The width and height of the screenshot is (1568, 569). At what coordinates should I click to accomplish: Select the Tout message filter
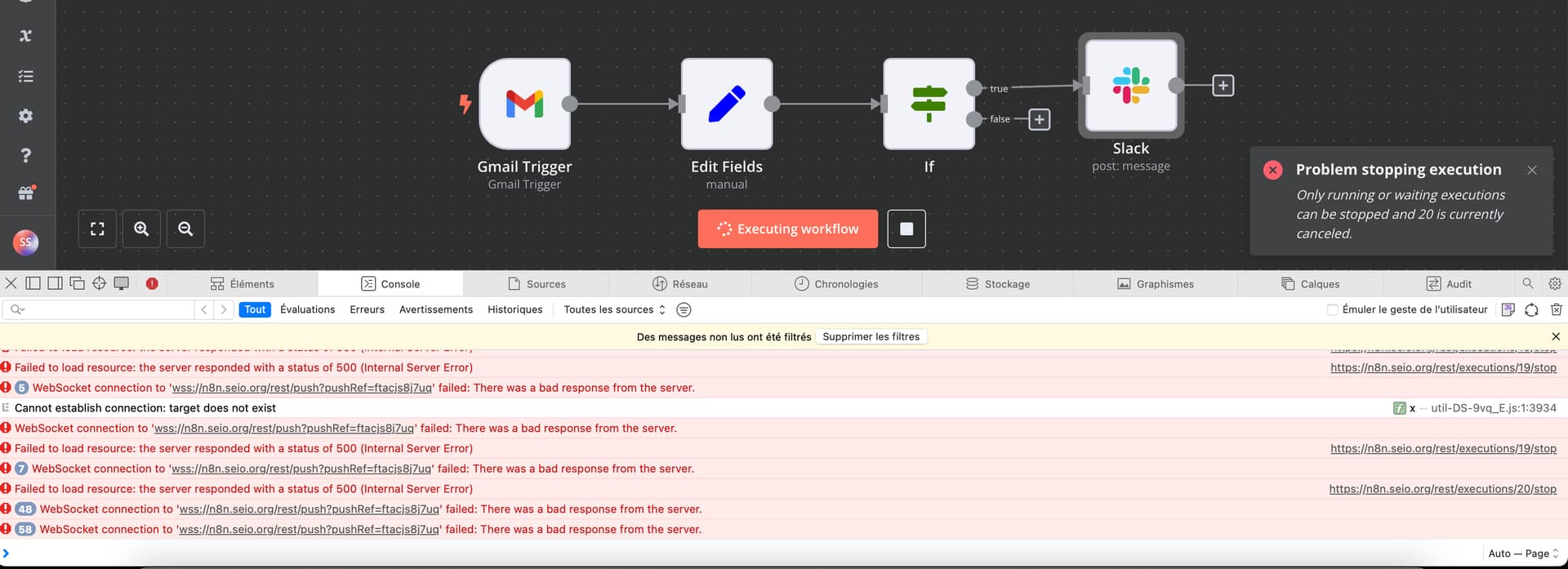click(255, 309)
